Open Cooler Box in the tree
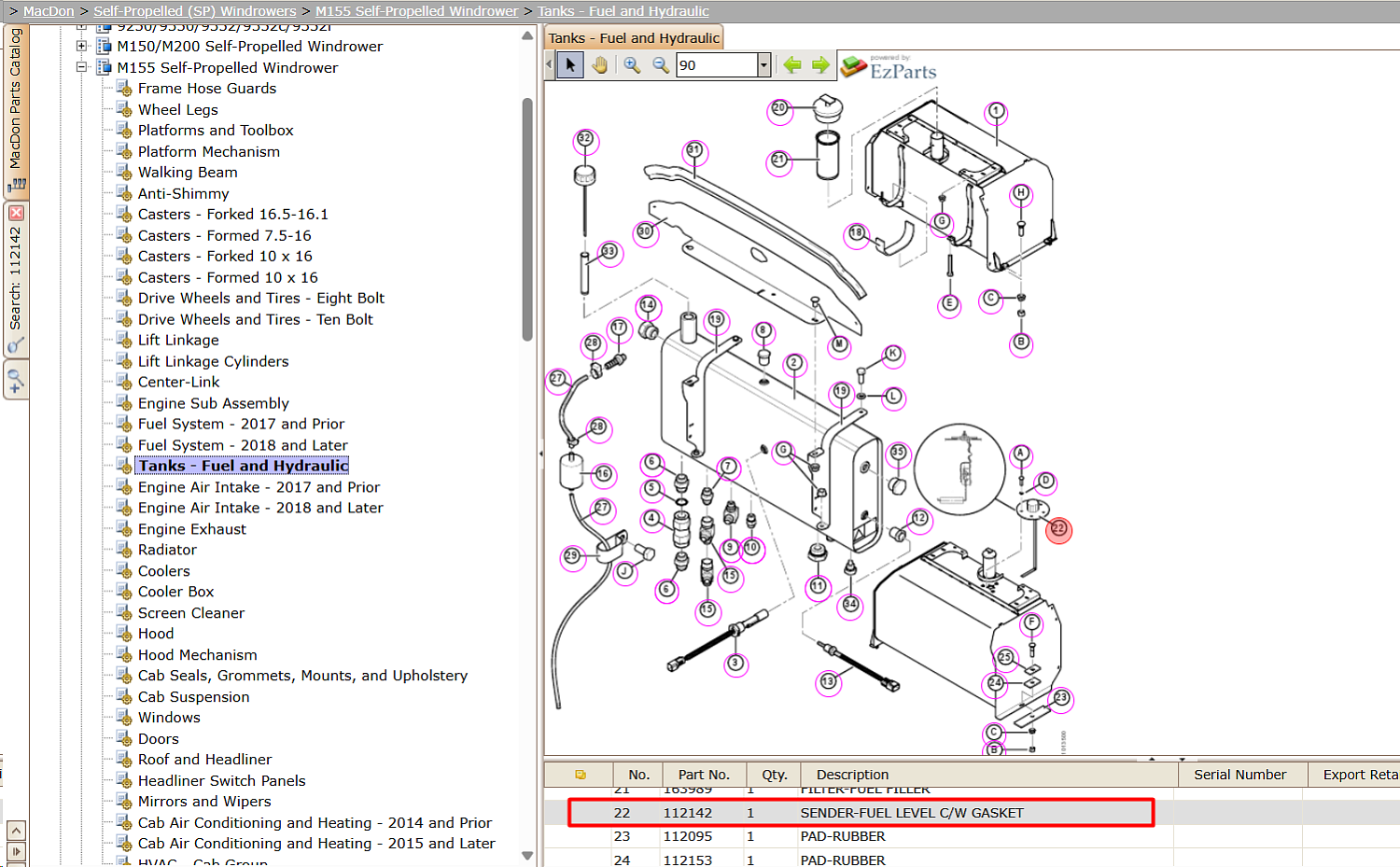The width and height of the screenshot is (1400, 867). click(176, 592)
